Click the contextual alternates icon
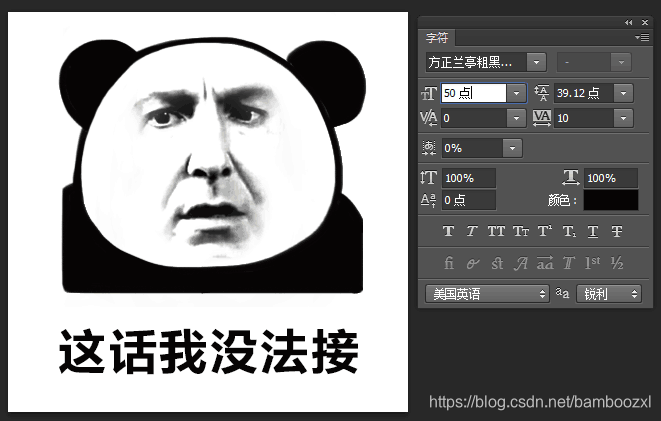This screenshot has height=421, width=661. [x=473, y=263]
